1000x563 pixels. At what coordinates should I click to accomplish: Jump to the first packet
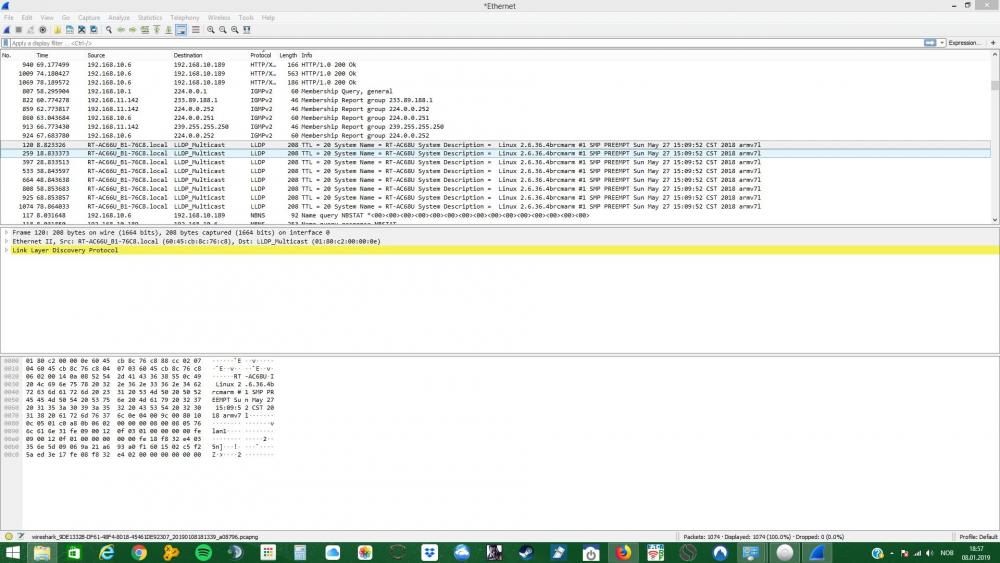[x=157, y=30]
